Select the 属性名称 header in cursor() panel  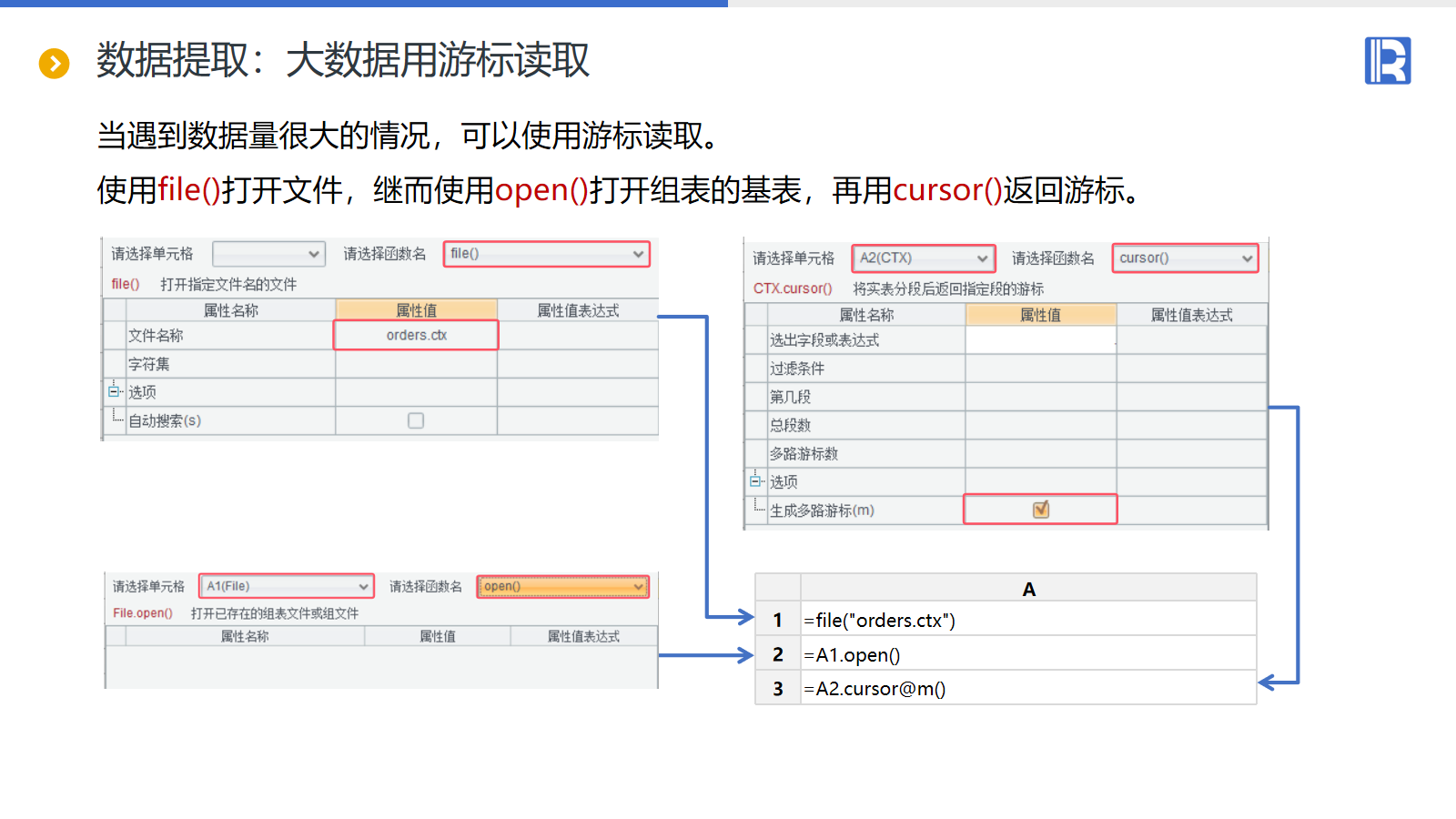[x=866, y=315]
